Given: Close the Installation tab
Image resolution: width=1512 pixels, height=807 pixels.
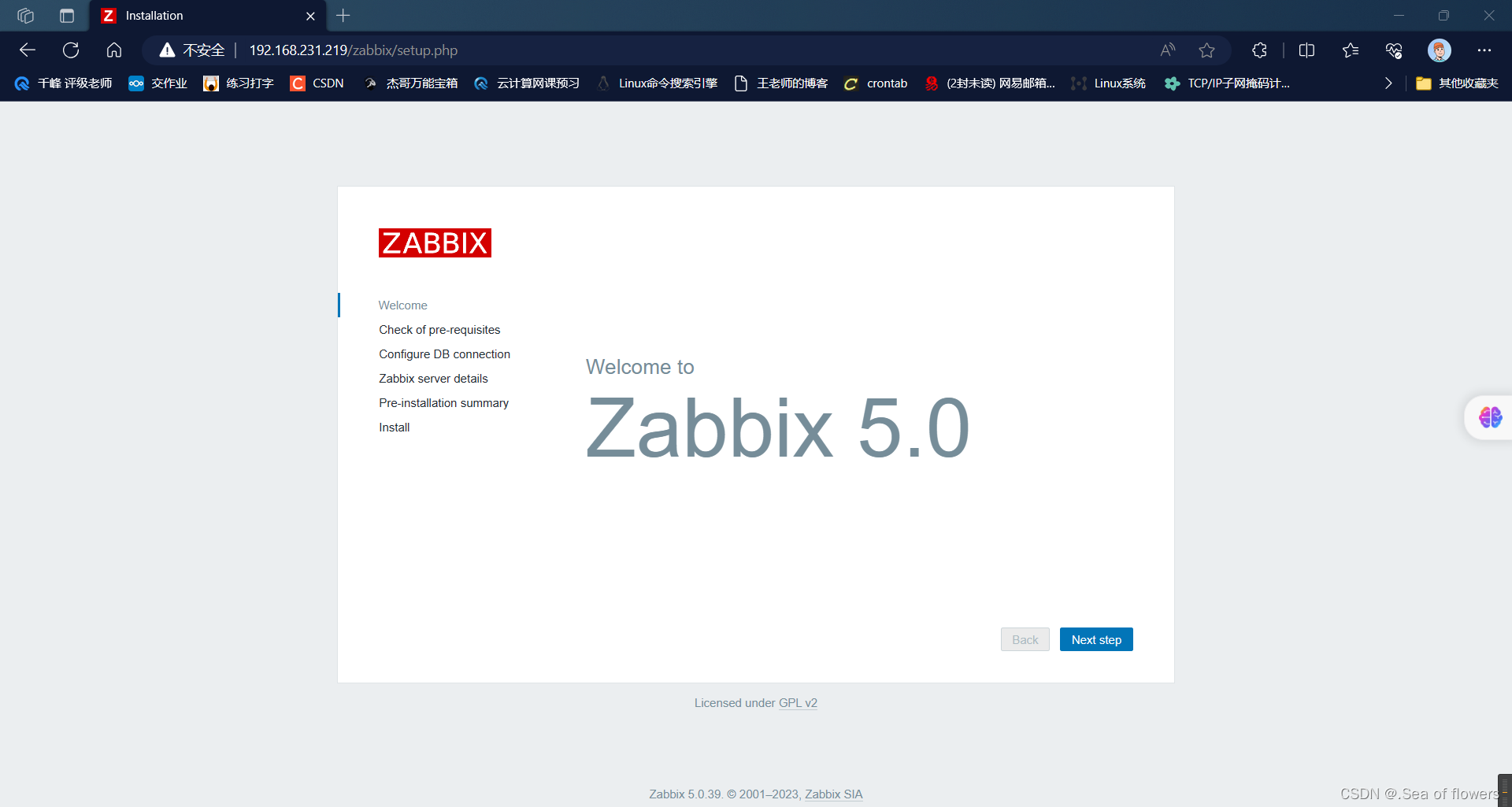Looking at the screenshot, I should (x=310, y=16).
